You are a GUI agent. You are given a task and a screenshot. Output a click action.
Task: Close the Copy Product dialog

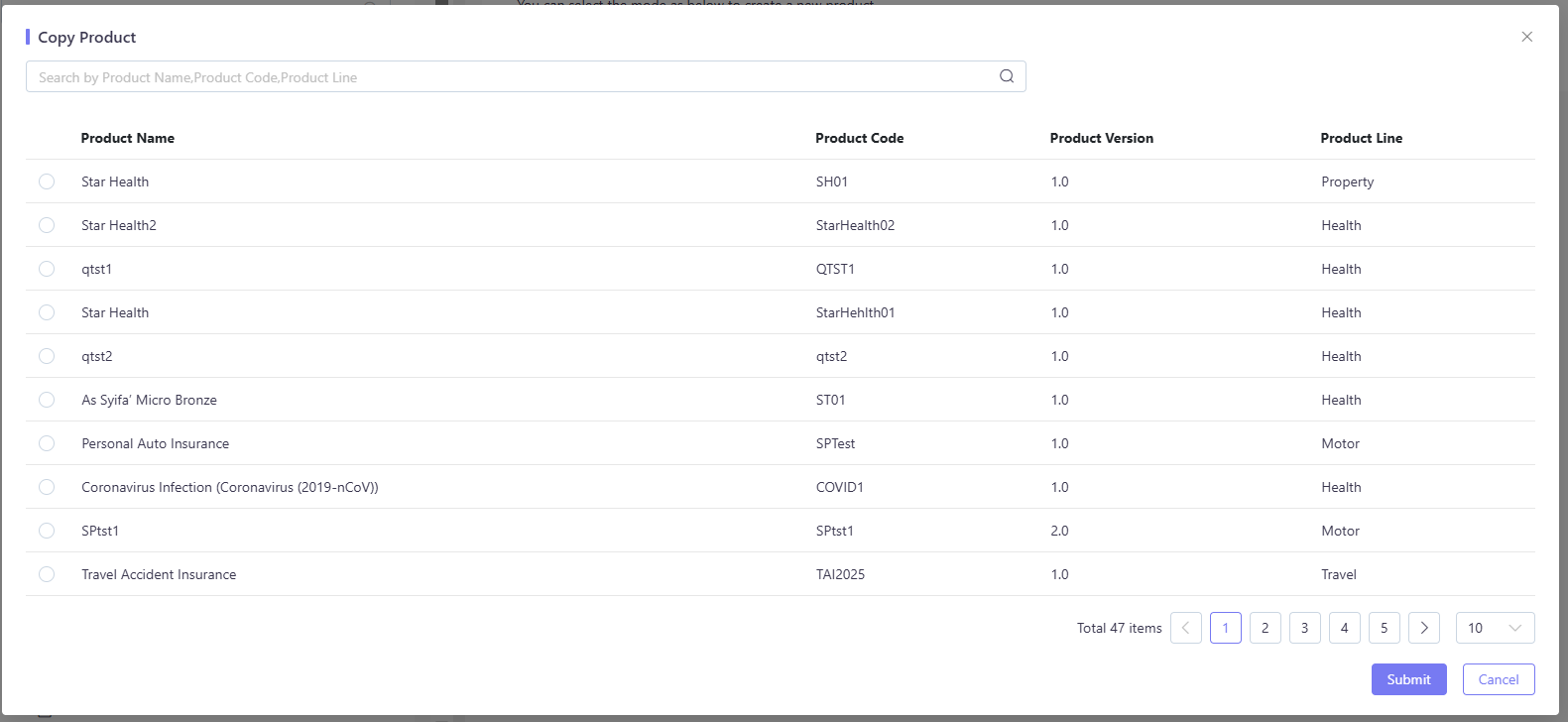point(1527,37)
